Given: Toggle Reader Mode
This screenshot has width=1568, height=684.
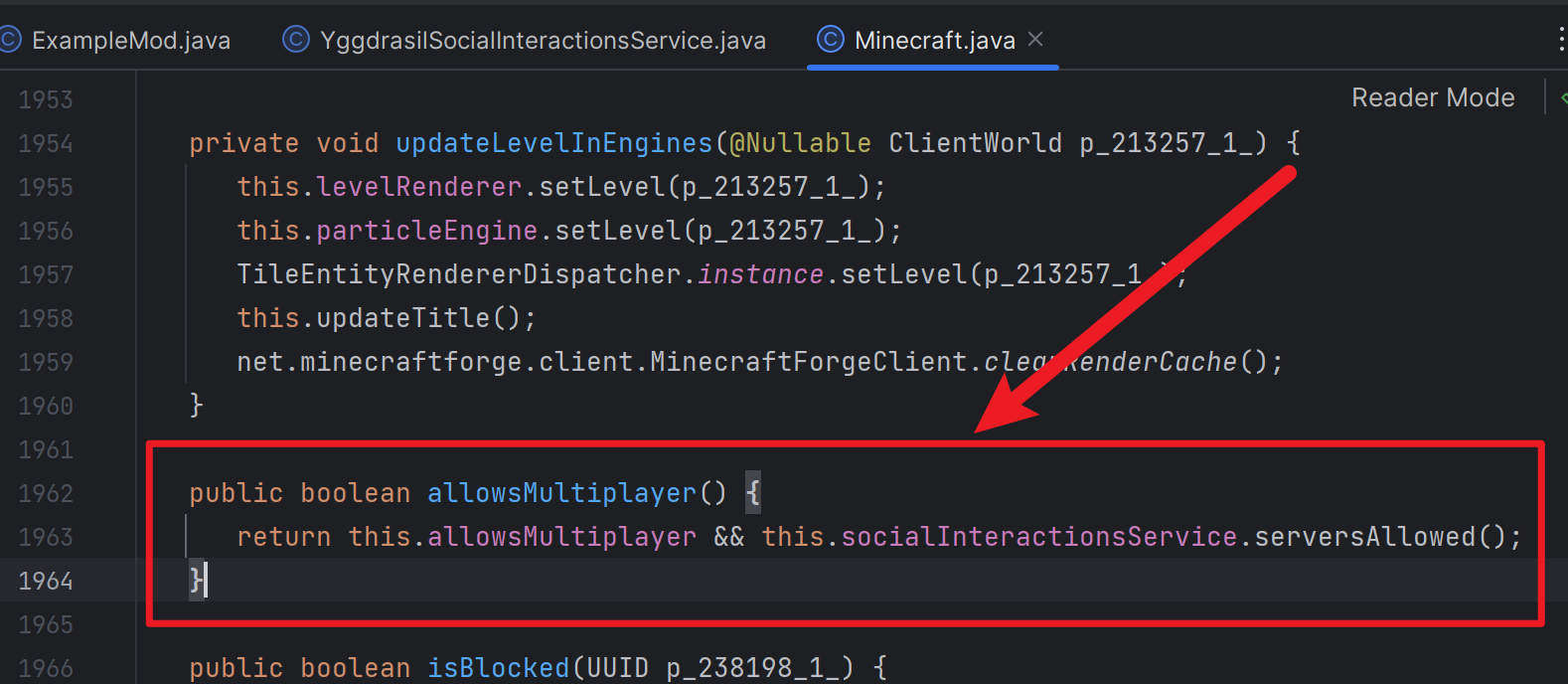Looking at the screenshot, I should coord(1433,97).
